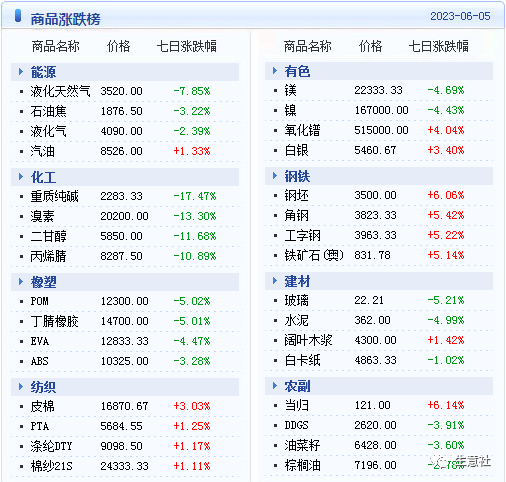Click the -5.21% change for 玻璃
The width and height of the screenshot is (506, 482).
pos(446,300)
